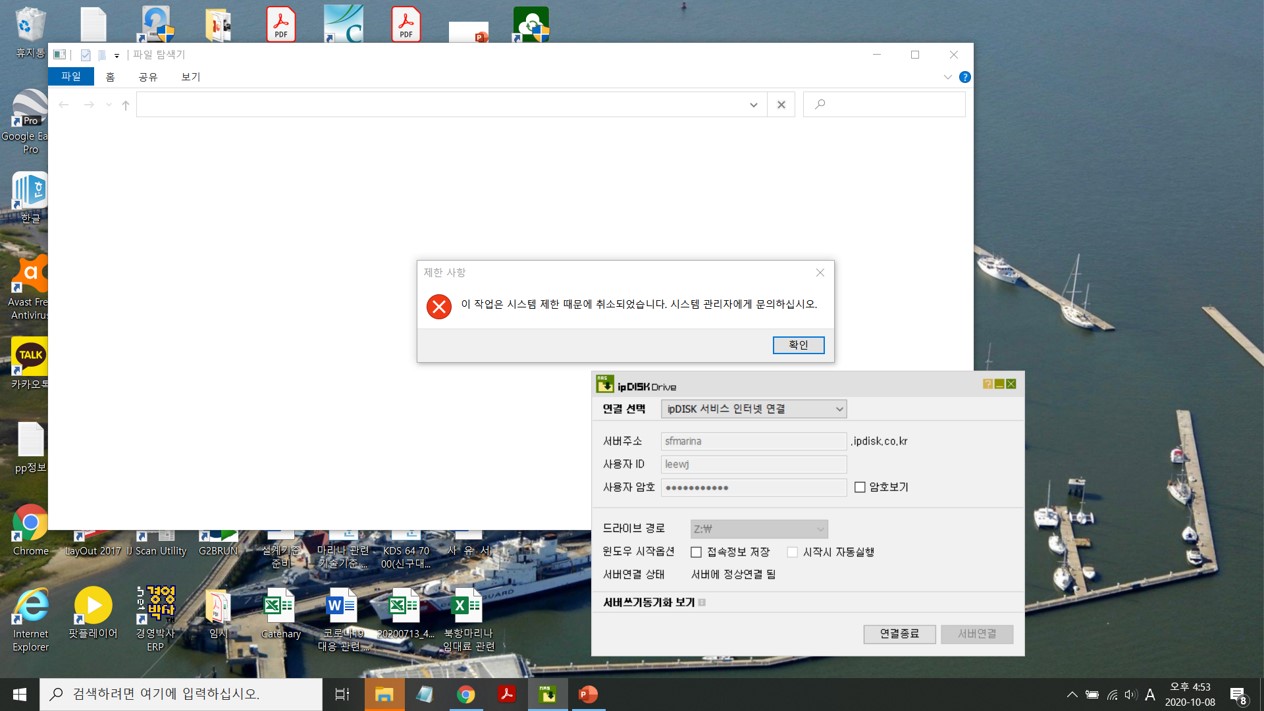The height and width of the screenshot is (711, 1264).
Task: Open the 공유 ribbon tab
Action: [148, 77]
